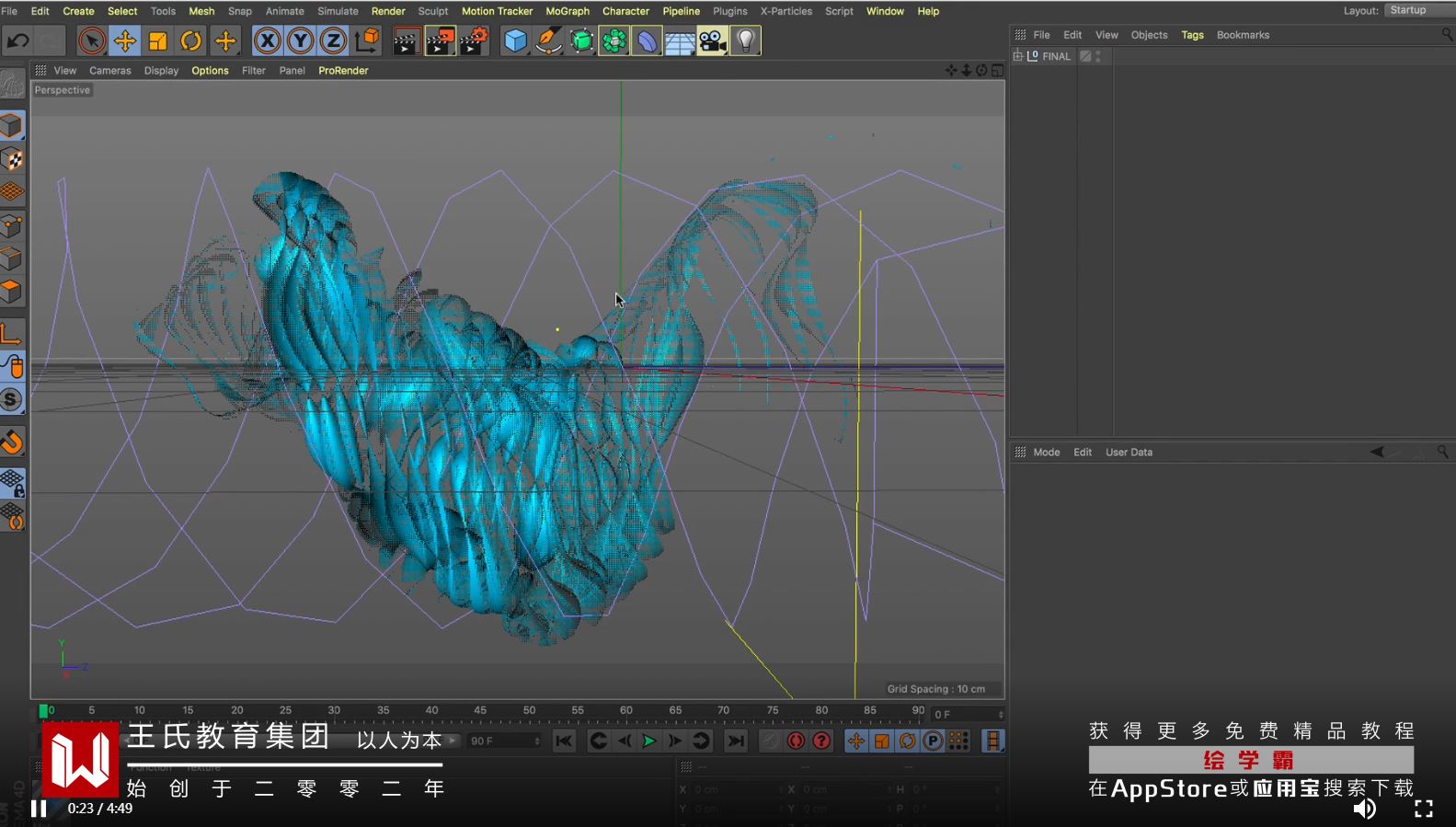Add a Camera object
This screenshot has width=1456, height=827.
[x=712, y=40]
